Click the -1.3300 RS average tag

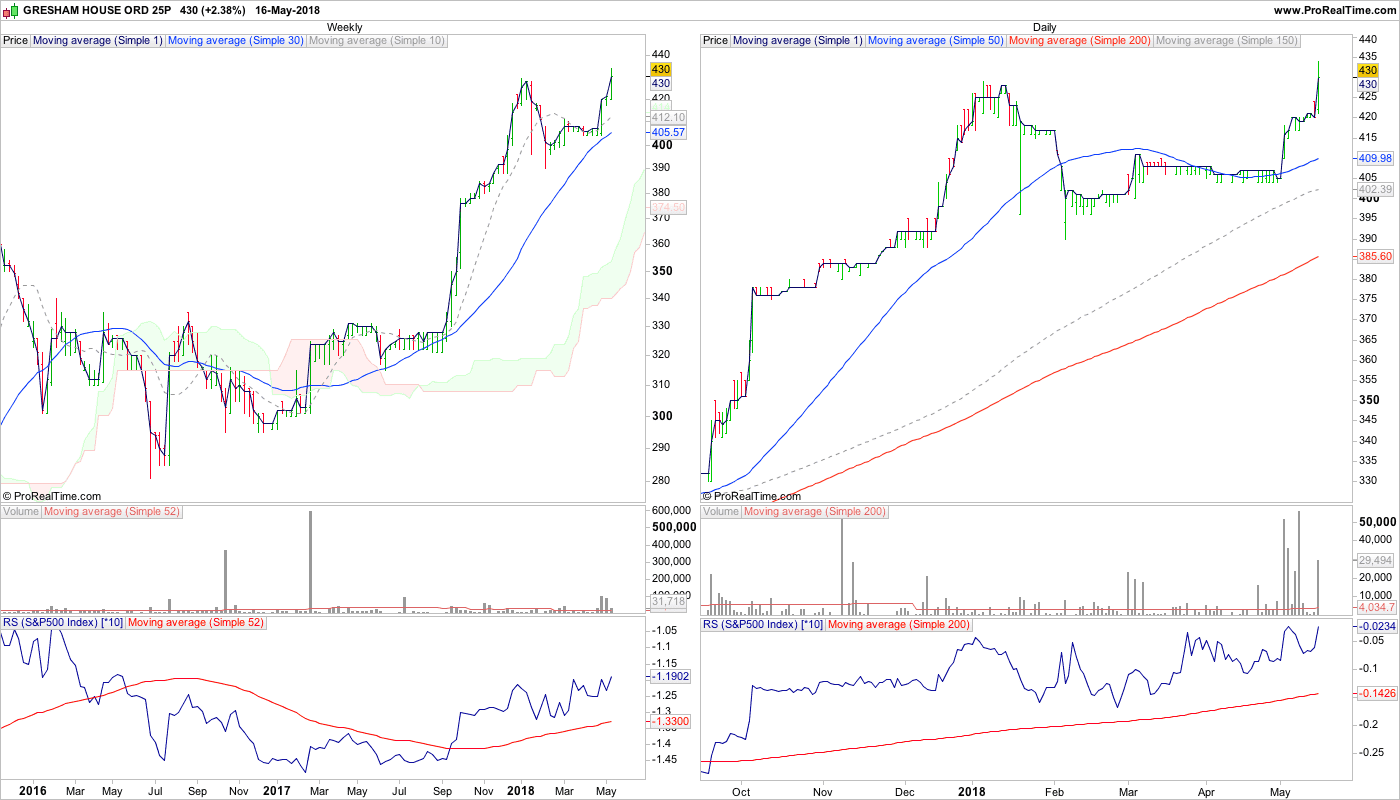pos(670,721)
